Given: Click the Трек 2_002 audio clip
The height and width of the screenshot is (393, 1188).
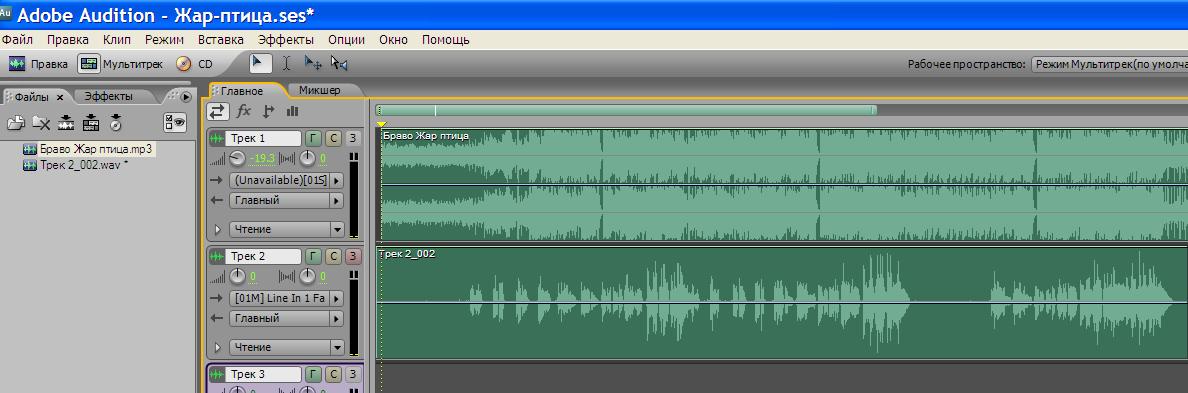Looking at the screenshot, I should click(x=783, y=302).
